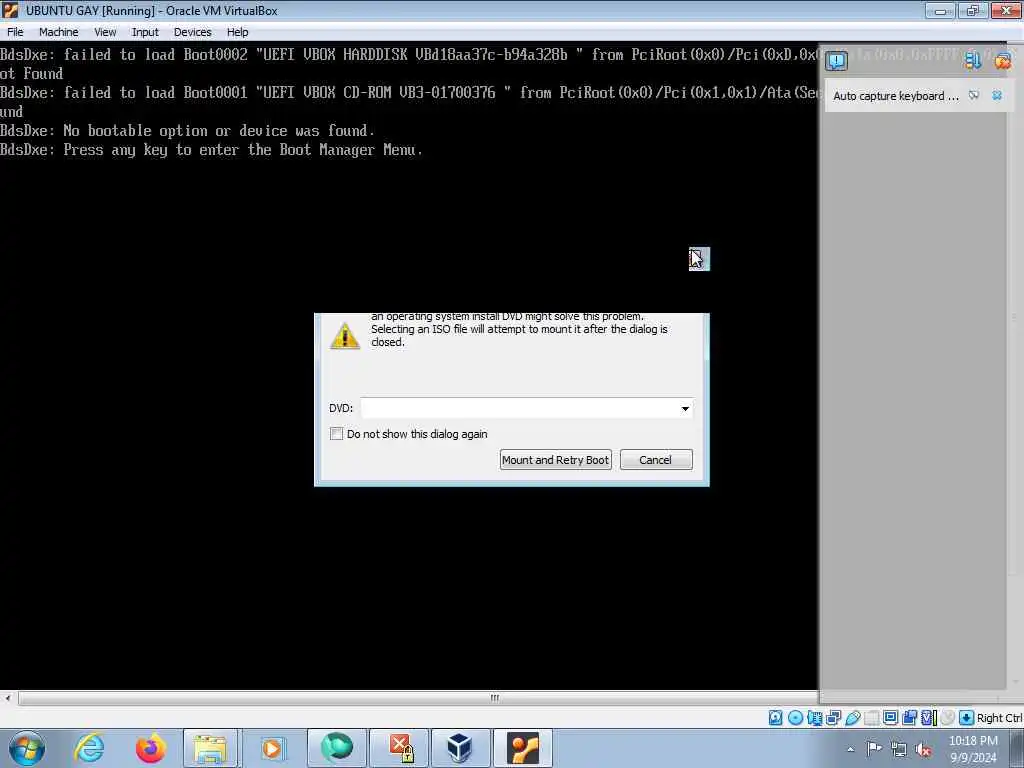Click the green round app taskbar icon
The height and width of the screenshot is (768, 1024).
click(336, 748)
